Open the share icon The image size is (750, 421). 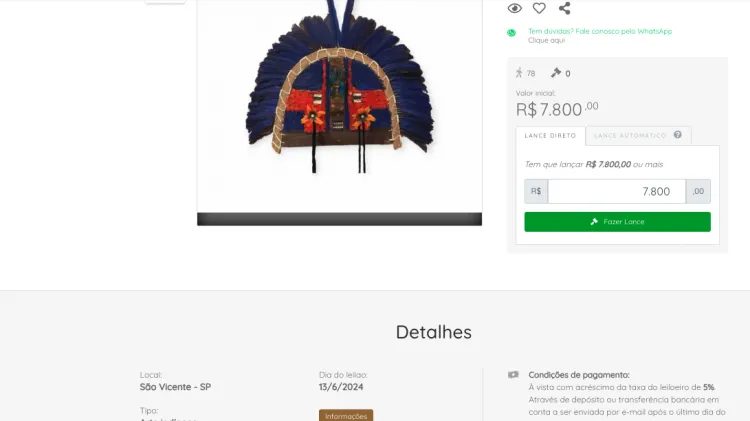coord(564,8)
